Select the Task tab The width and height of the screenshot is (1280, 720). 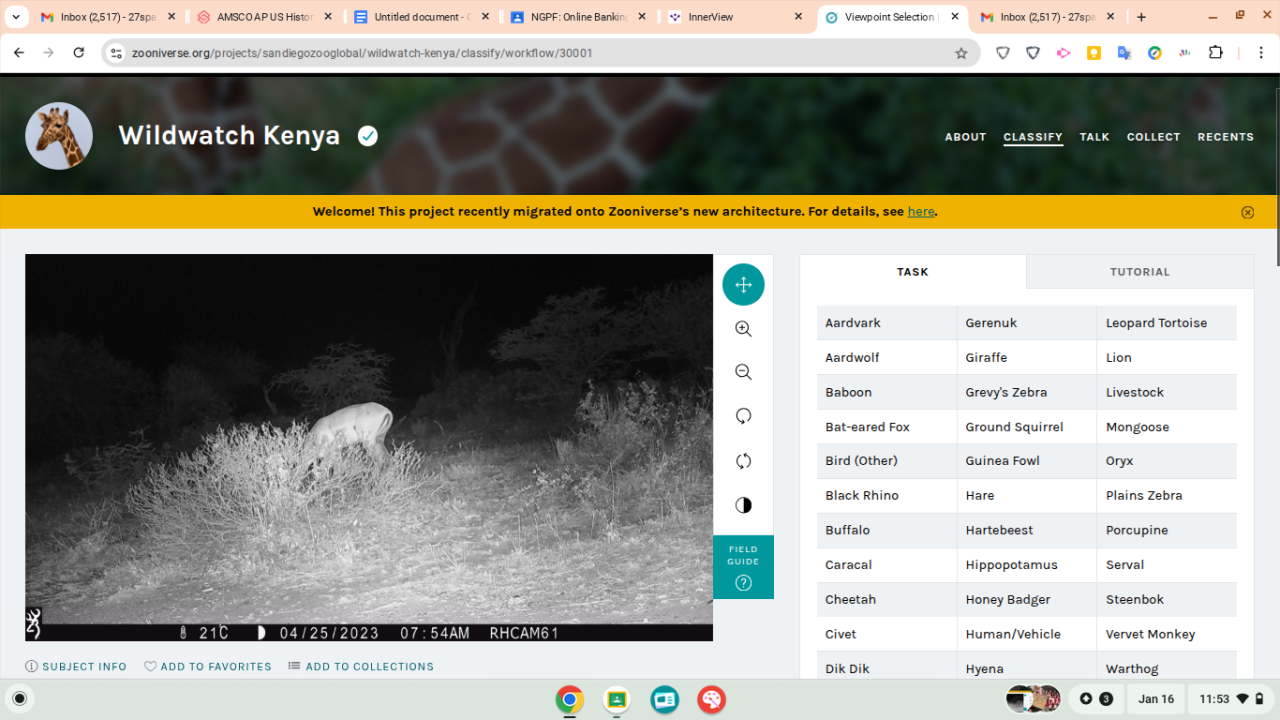[x=913, y=272]
